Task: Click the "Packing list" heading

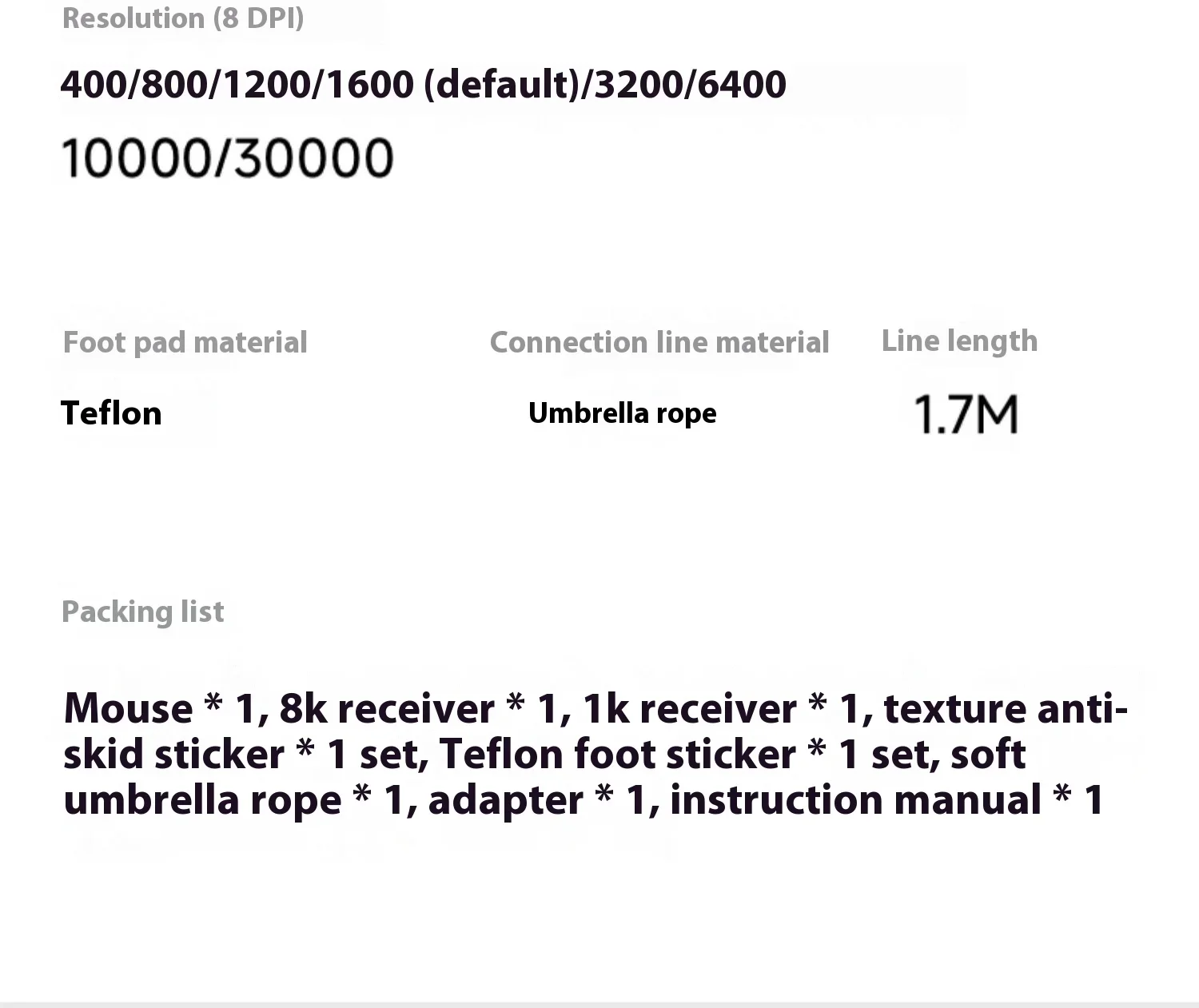Action: point(142,612)
